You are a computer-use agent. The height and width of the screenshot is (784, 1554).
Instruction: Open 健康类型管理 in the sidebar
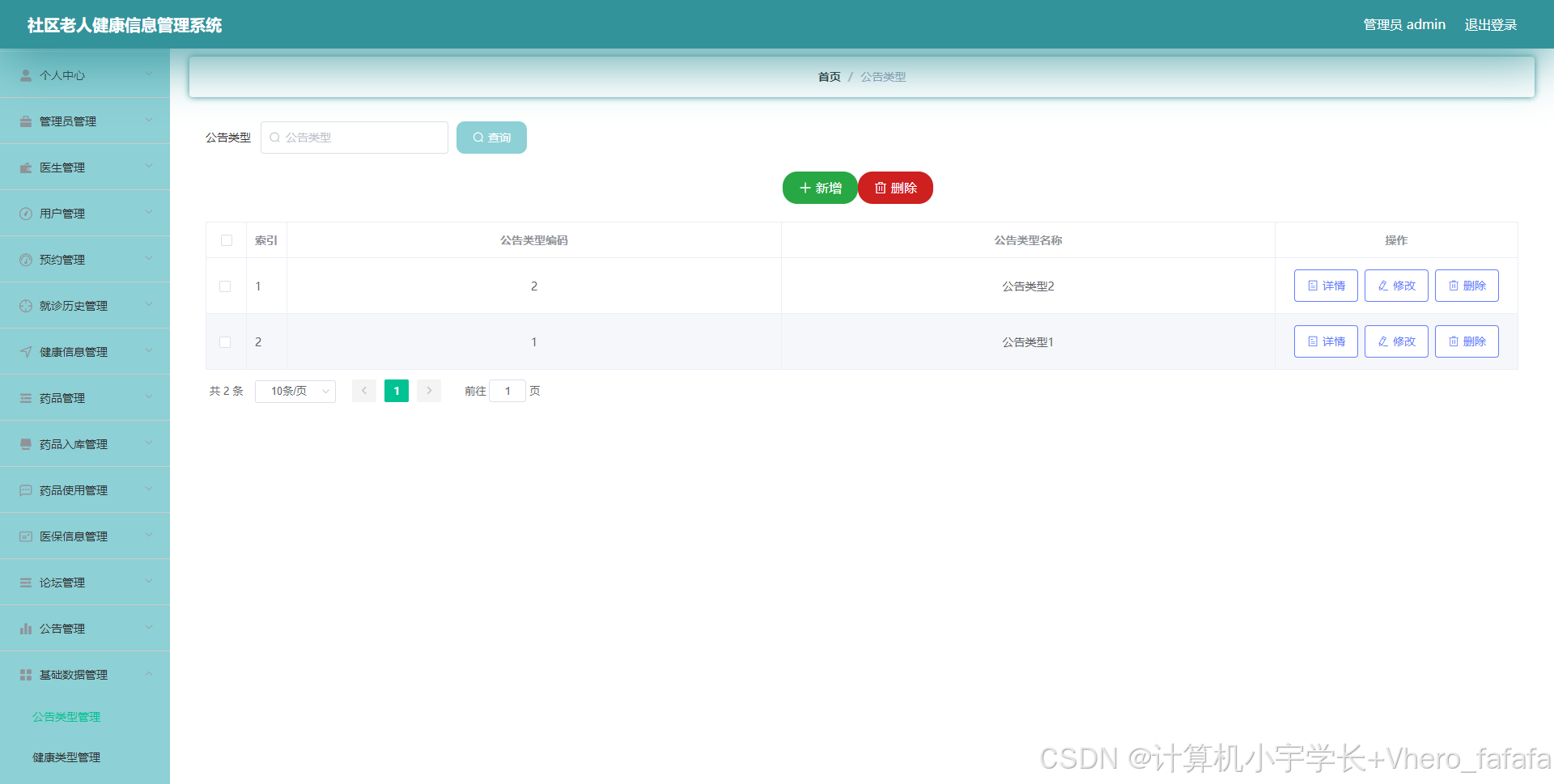65,757
